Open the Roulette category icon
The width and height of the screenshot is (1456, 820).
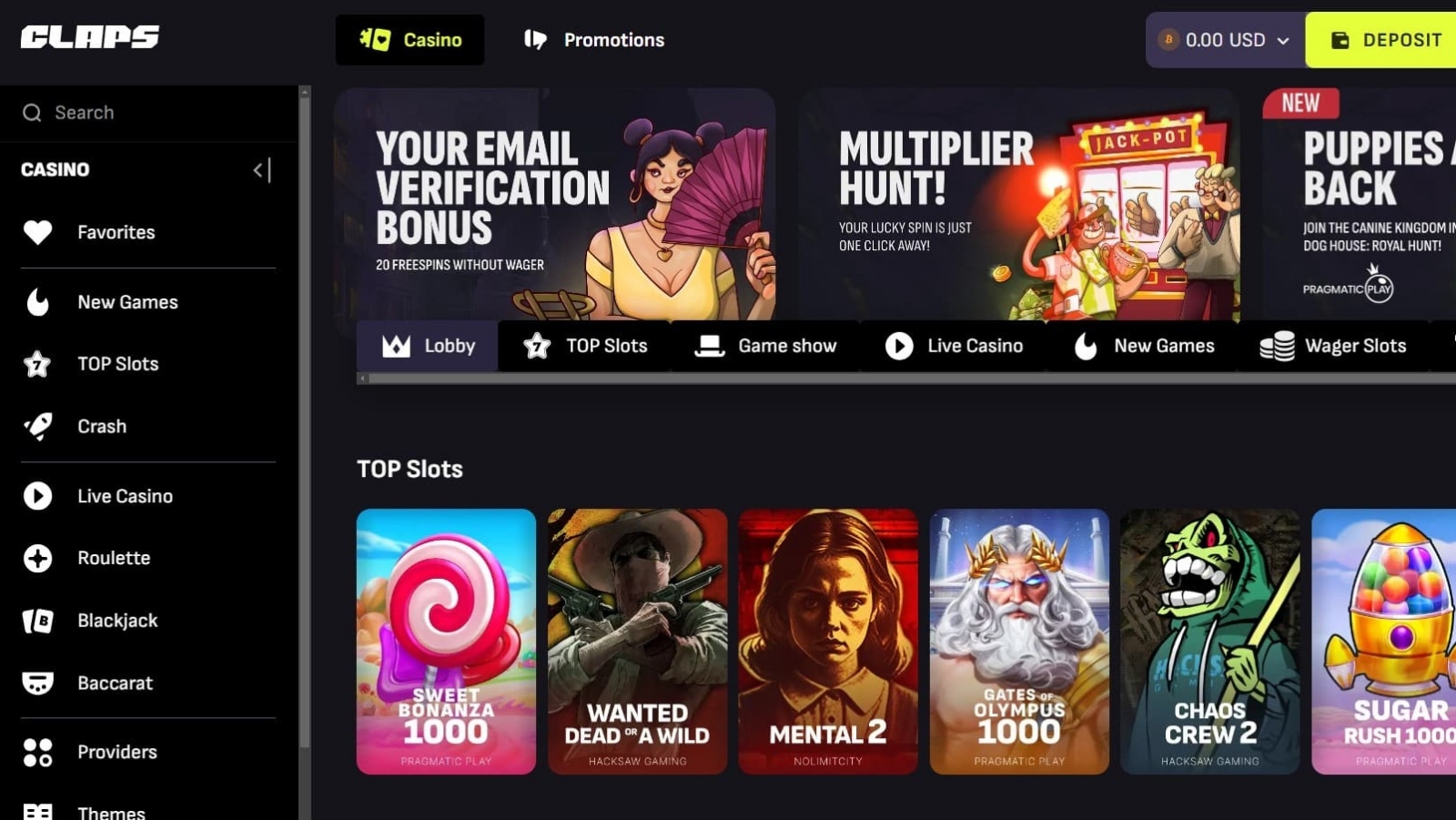pos(37,558)
